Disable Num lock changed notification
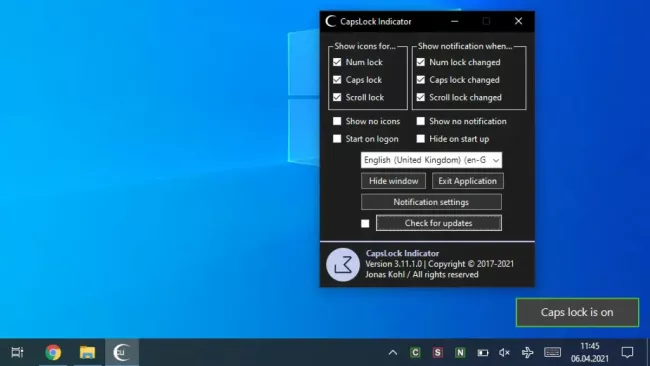 [421, 62]
